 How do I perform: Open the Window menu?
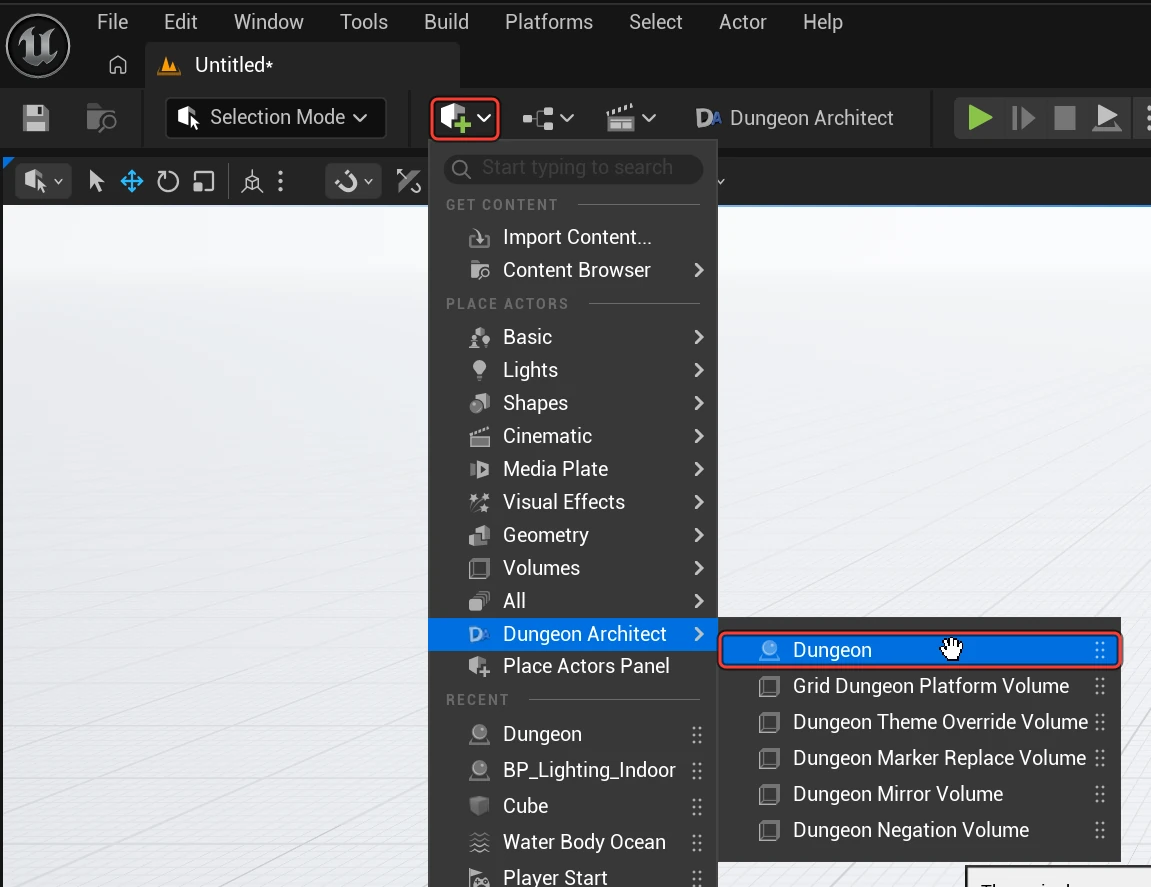pos(269,22)
